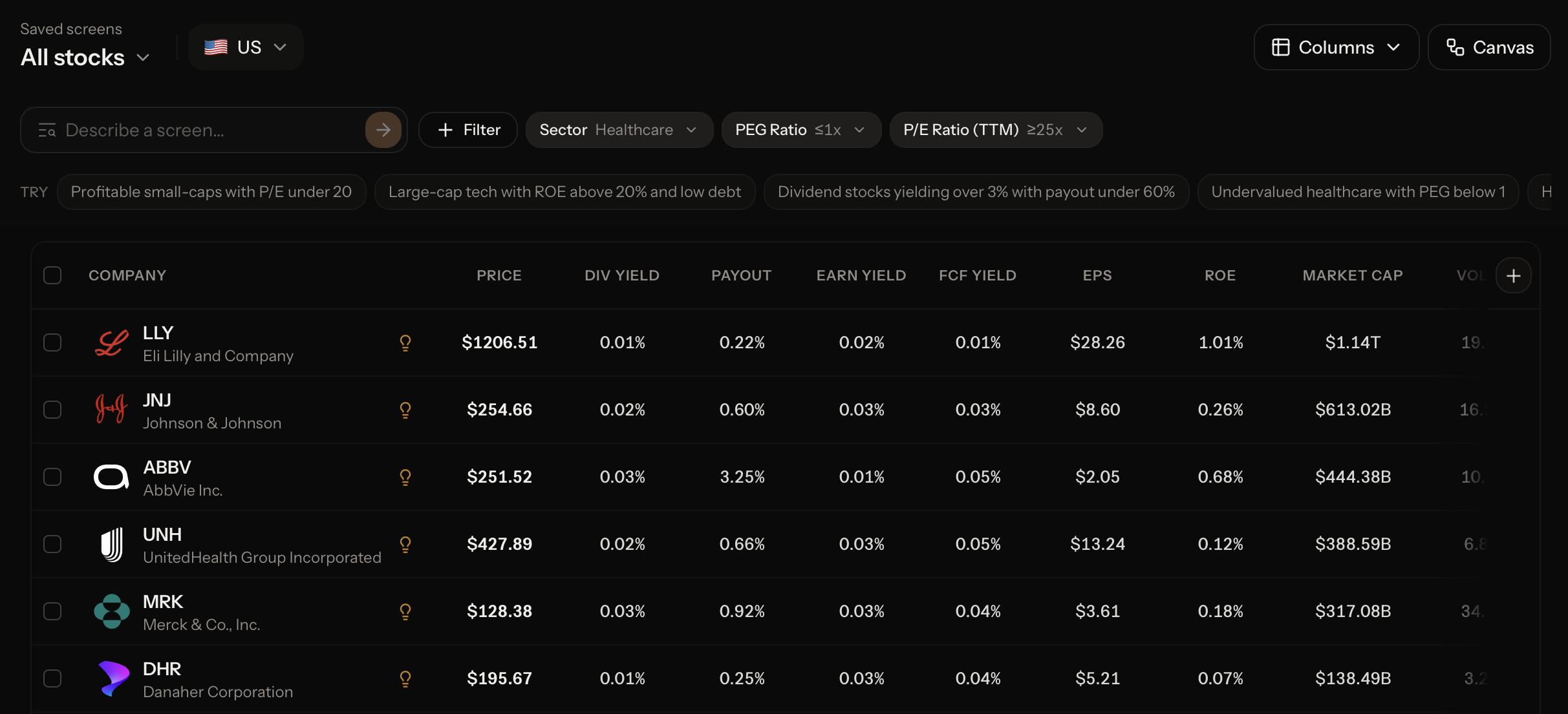The width and height of the screenshot is (1568, 714).
Task: Click the lightbulb insight icon for DHR
Action: [405, 678]
